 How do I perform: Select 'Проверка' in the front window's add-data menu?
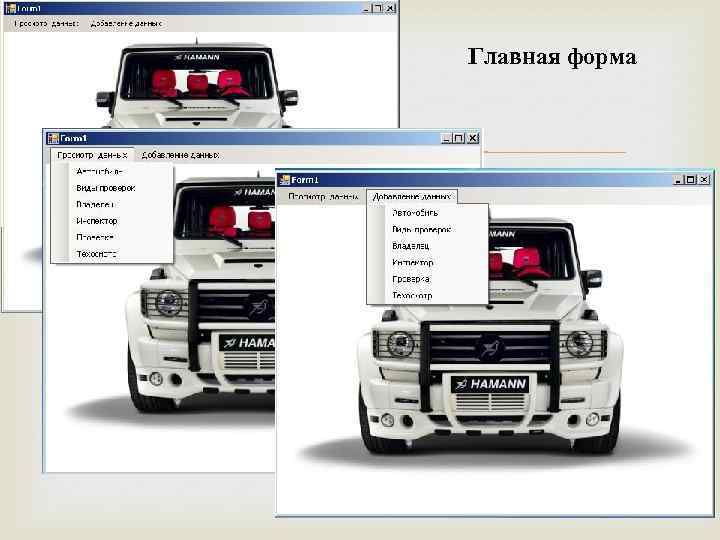[411, 279]
